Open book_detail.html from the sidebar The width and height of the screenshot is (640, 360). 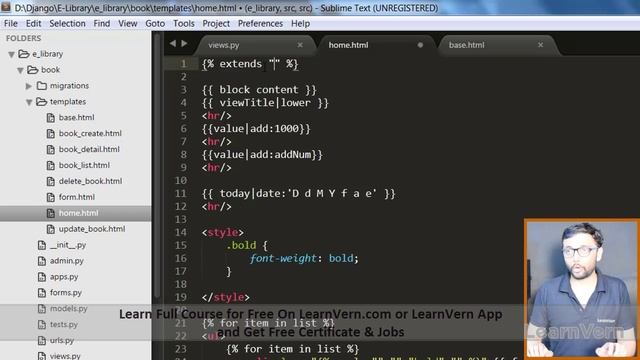[89, 149]
